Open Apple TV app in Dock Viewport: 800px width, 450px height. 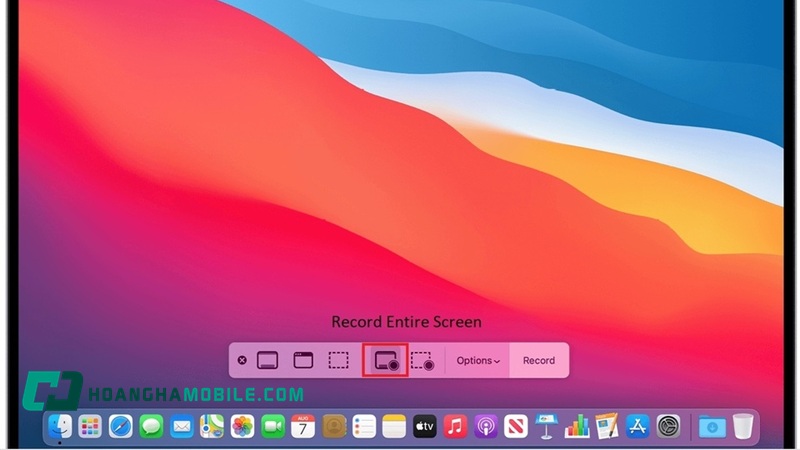[x=425, y=427]
